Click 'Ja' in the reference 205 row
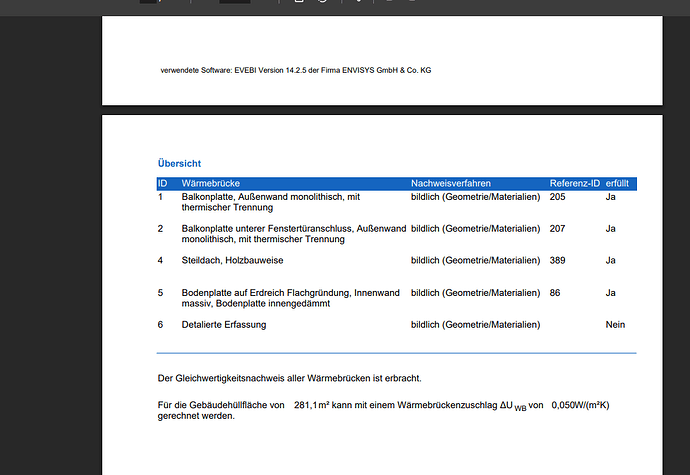The height and width of the screenshot is (475, 690). [610, 197]
